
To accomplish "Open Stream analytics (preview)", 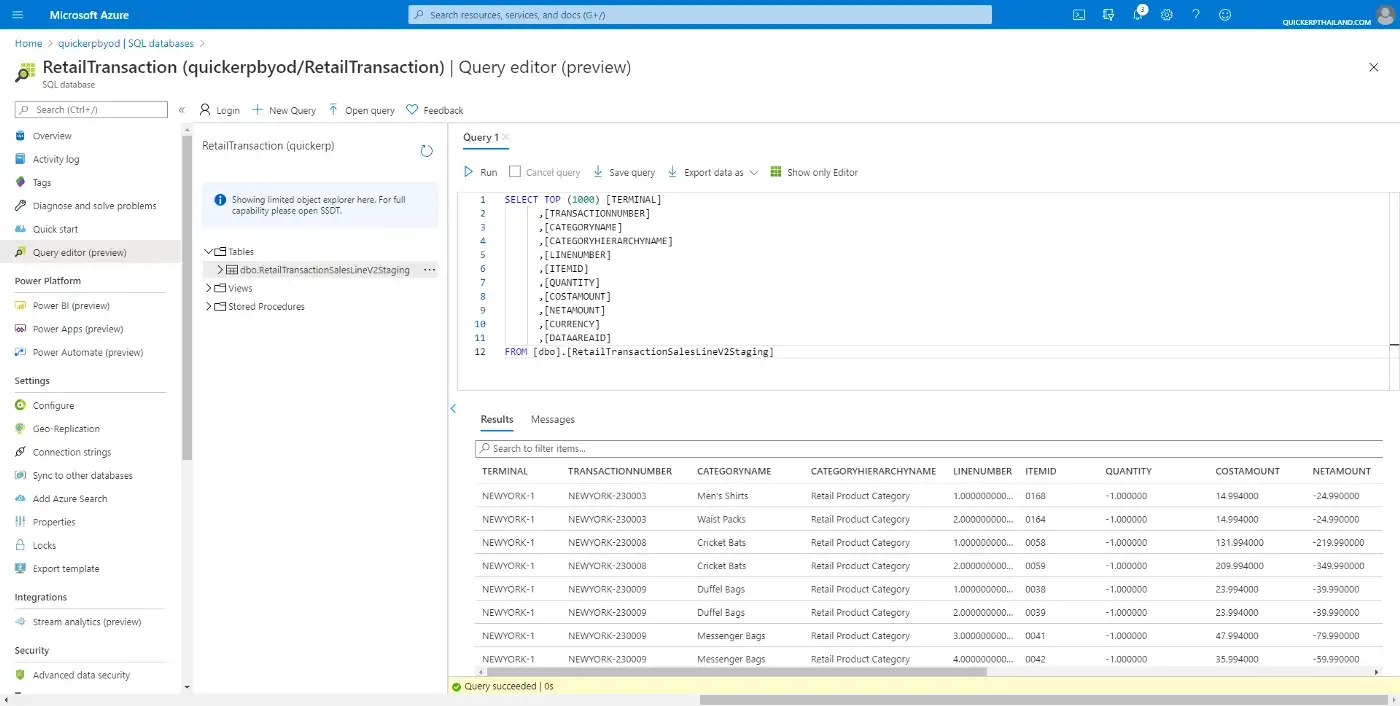I will point(87,622).
